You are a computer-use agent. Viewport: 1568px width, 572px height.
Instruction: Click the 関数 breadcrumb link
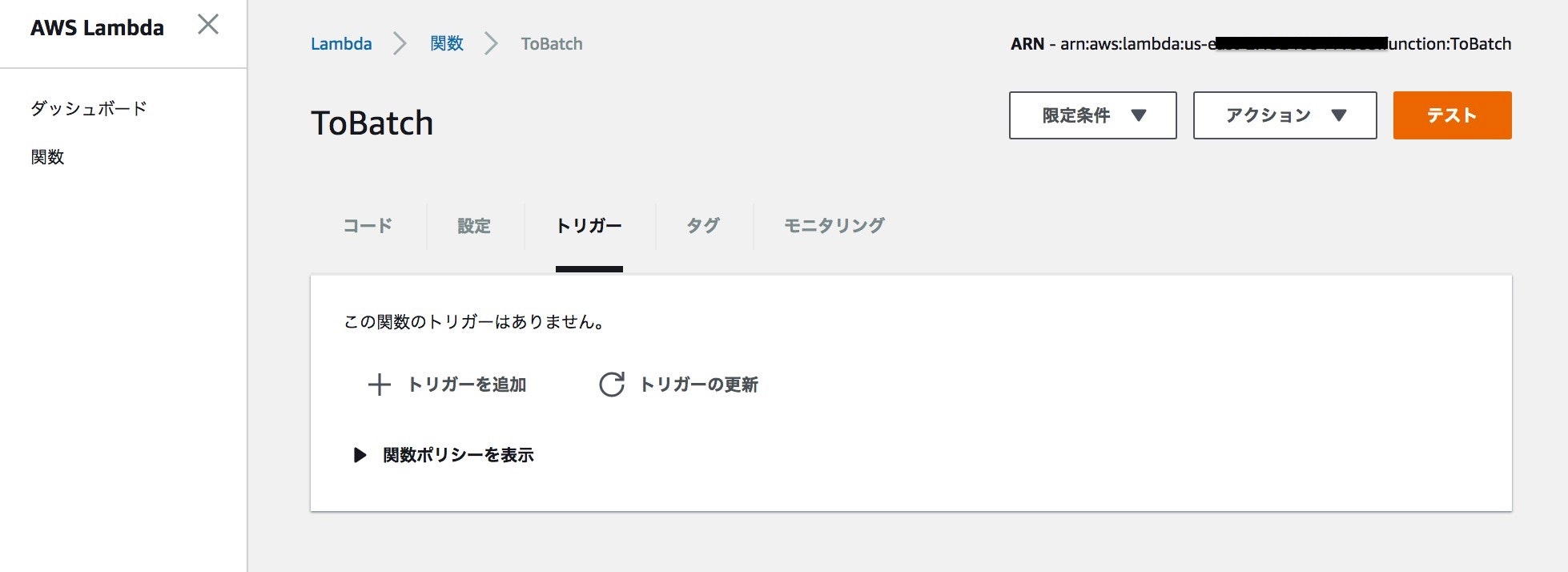(x=447, y=44)
